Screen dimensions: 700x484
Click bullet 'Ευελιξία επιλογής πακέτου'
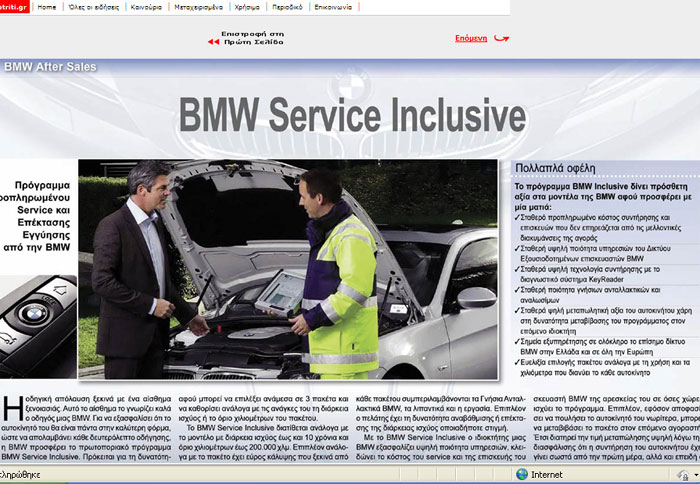click(x=602, y=367)
